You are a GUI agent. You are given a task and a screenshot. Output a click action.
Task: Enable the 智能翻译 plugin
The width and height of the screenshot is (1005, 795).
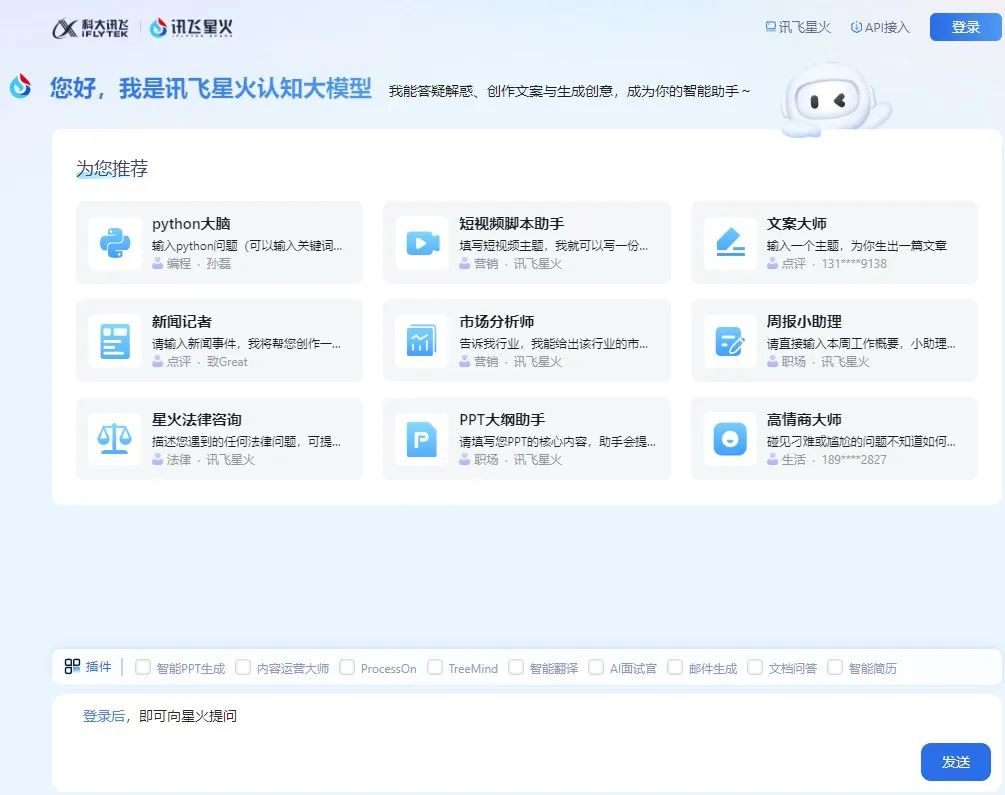[x=516, y=667]
